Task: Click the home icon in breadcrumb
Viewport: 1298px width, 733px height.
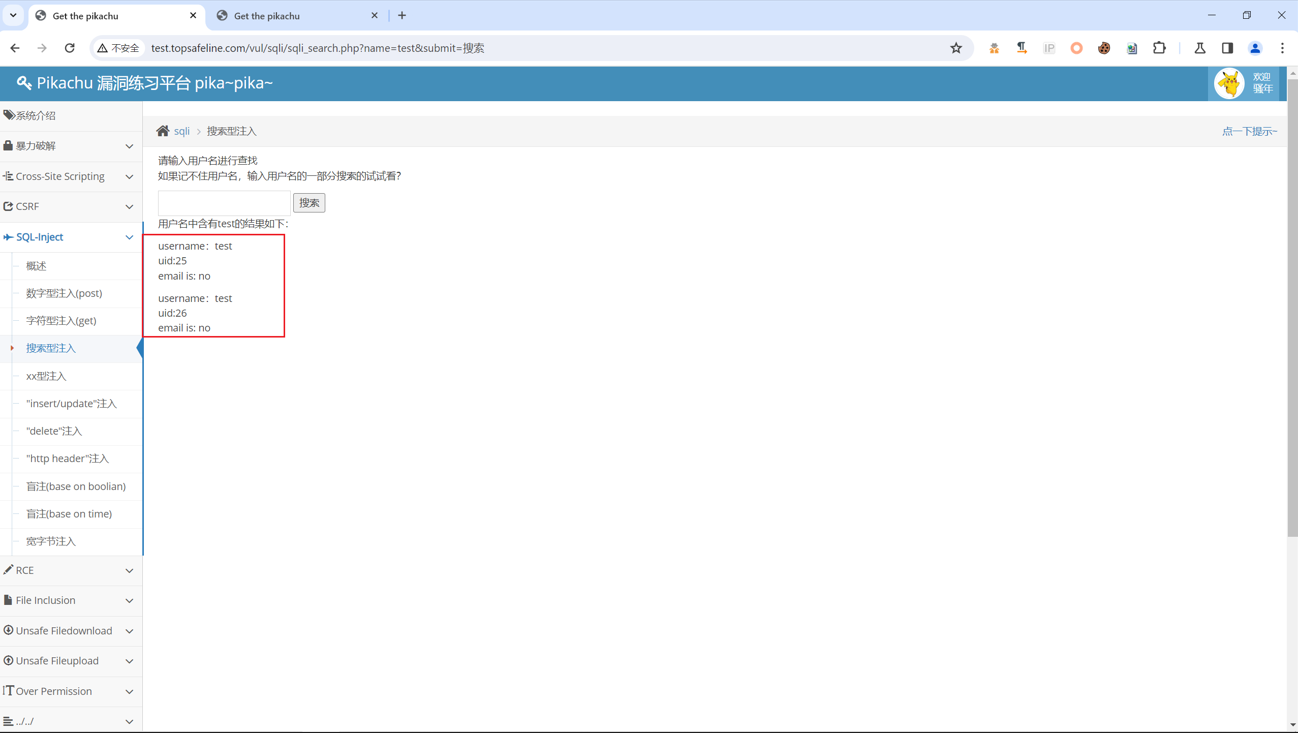Action: pos(163,131)
